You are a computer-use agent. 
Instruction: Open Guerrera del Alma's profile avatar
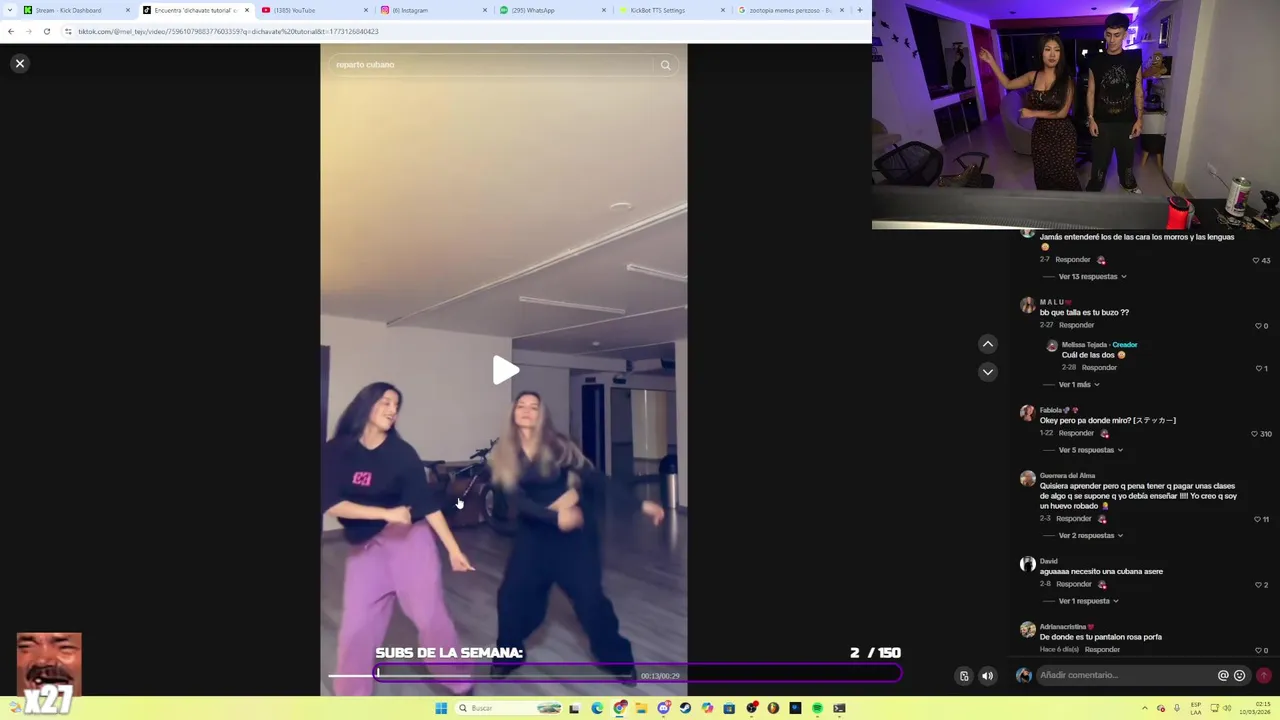click(x=1027, y=479)
